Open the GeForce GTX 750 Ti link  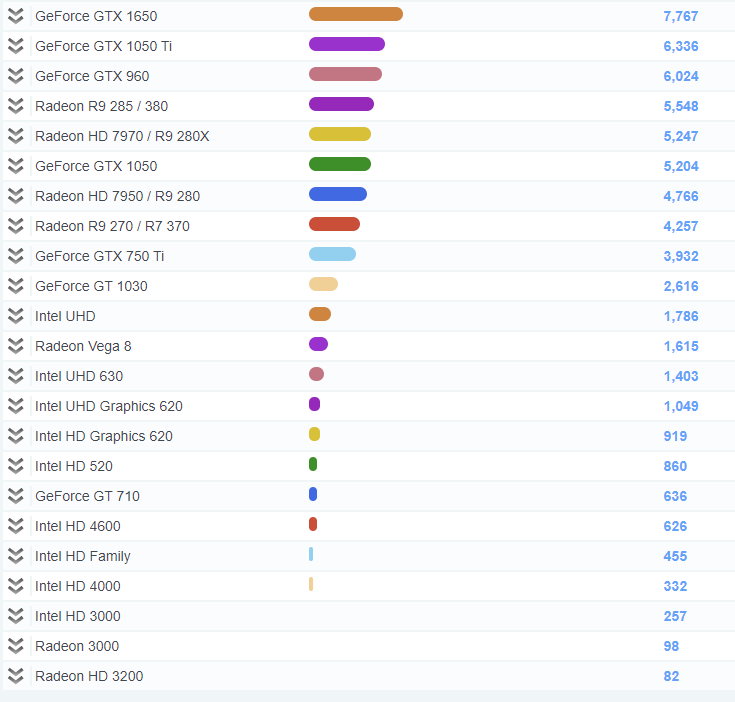[x=100, y=256]
